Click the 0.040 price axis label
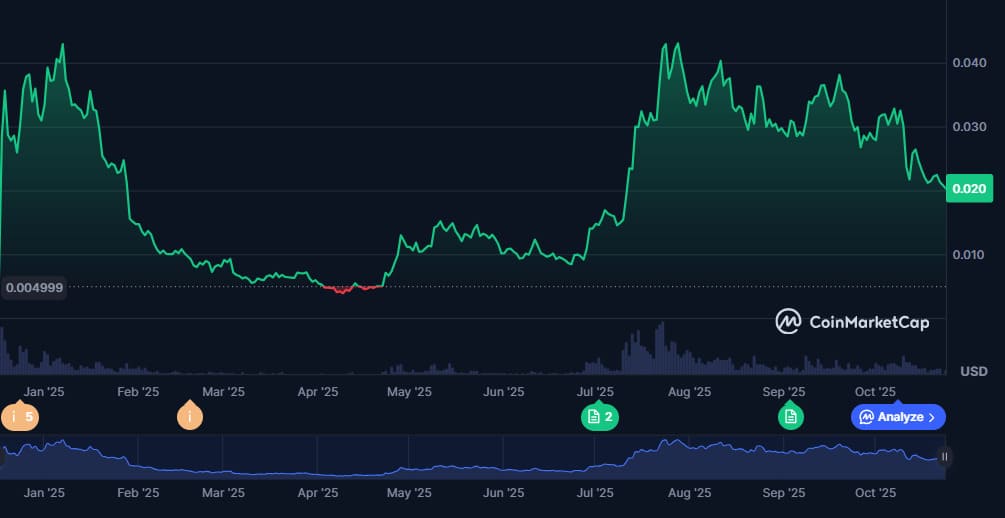This screenshot has height=518, width=1005. coord(968,63)
